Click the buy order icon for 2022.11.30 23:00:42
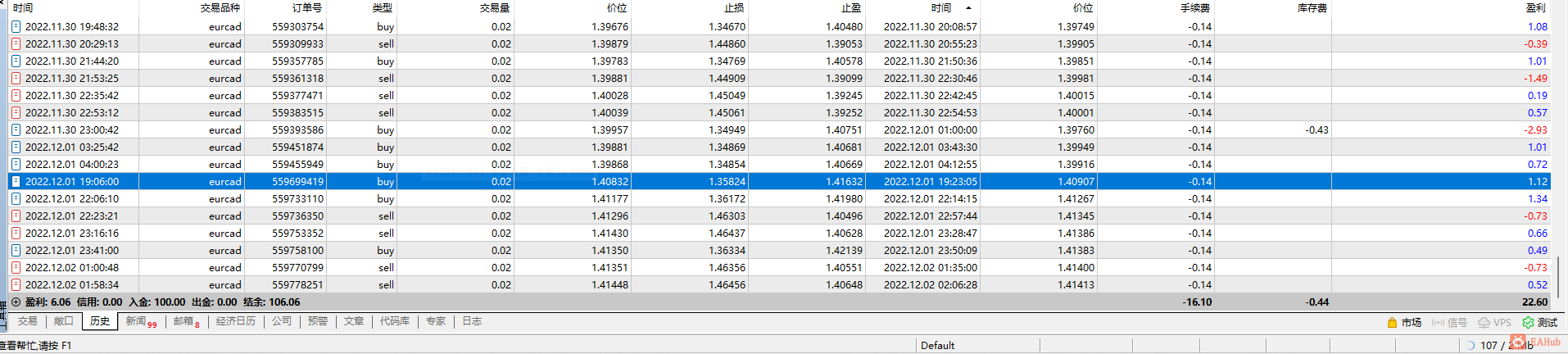 pyautogui.click(x=16, y=129)
